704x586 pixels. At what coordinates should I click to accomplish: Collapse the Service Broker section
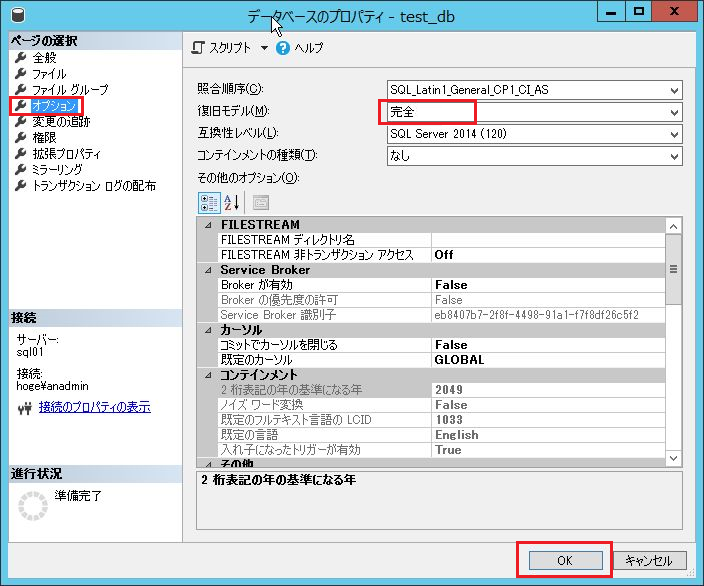208,270
